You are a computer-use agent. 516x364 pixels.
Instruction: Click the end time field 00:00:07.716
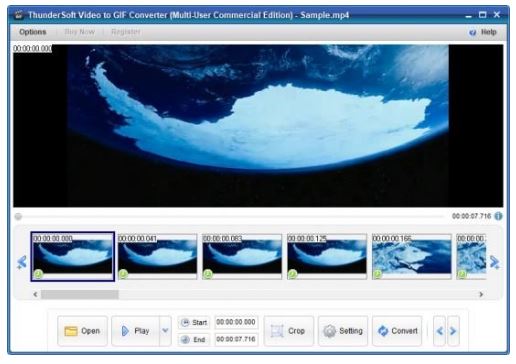pyautogui.click(x=236, y=339)
